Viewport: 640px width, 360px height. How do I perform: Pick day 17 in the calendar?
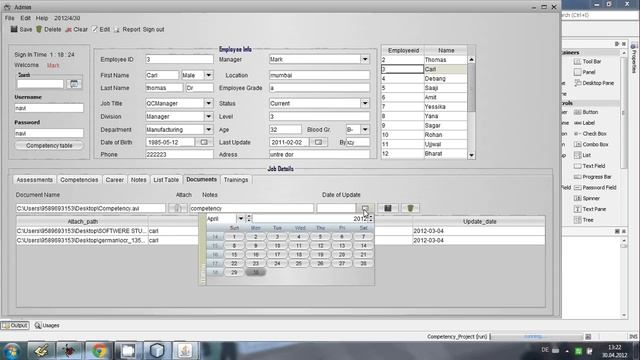pyautogui.click(x=277, y=254)
